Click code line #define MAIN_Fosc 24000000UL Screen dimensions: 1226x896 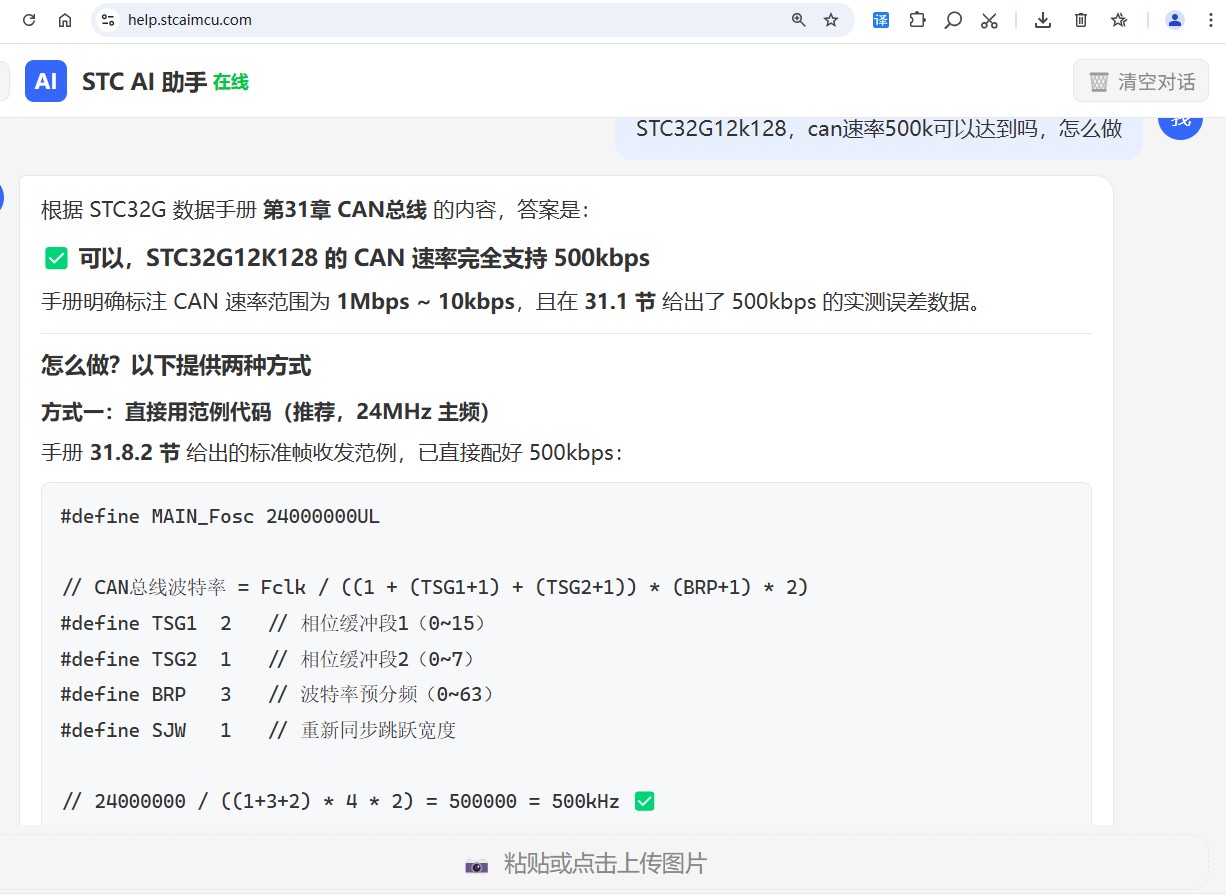tap(220, 517)
